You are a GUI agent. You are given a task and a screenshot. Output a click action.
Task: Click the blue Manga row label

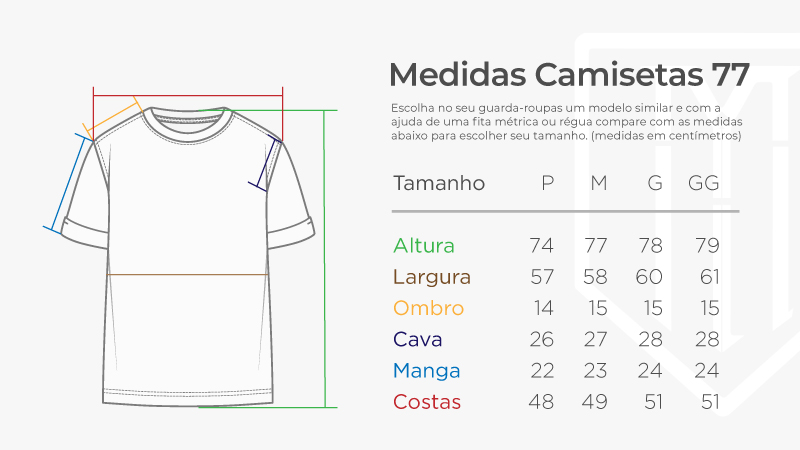[x=427, y=371]
